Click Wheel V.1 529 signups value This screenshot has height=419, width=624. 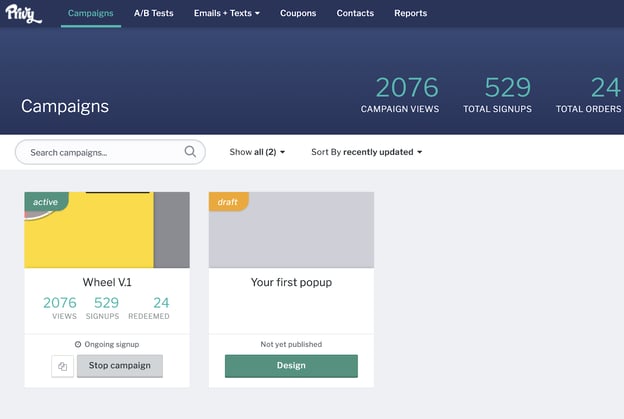[x=106, y=303]
